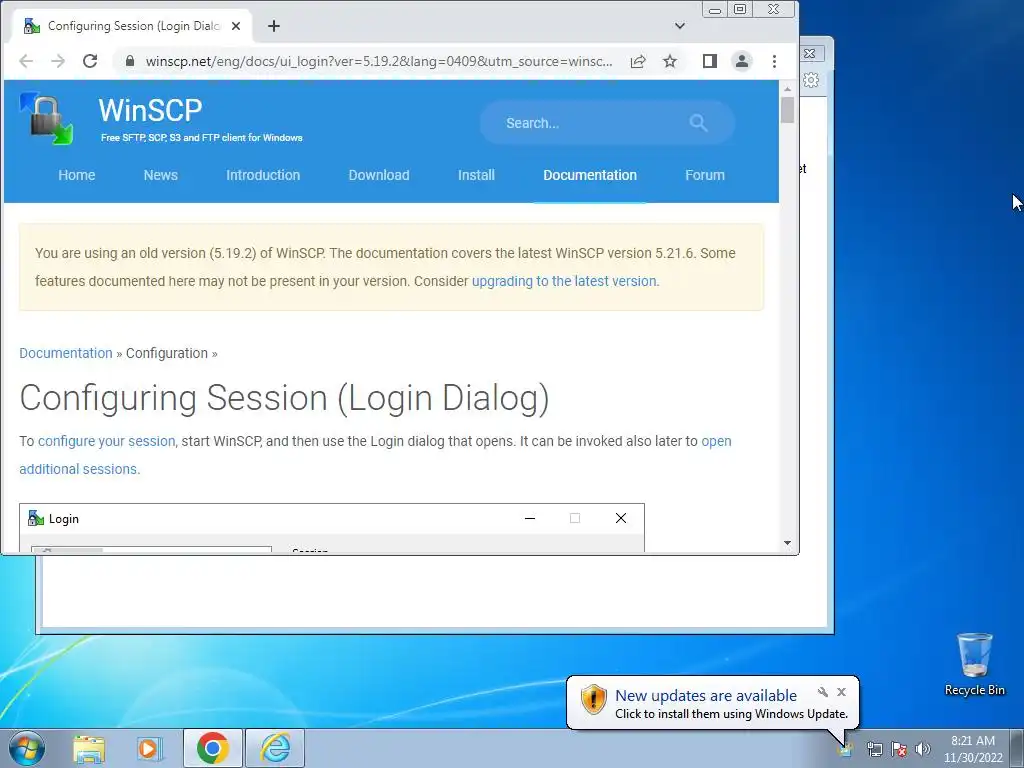Open the News section
The width and height of the screenshot is (1024, 768).
(x=161, y=175)
